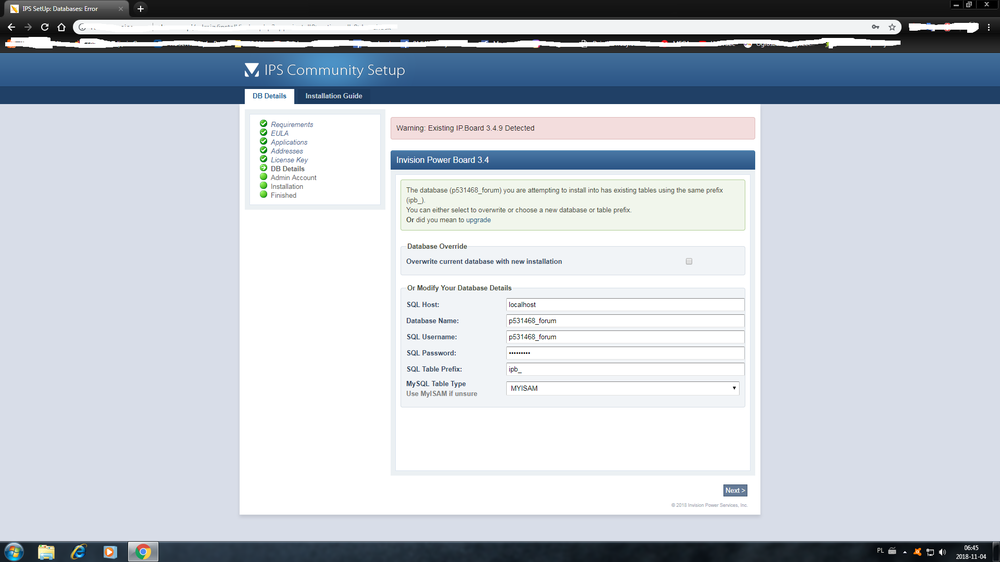Viewport: 1000px width, 562px height.
Task: Bookmark this page with the star icon
Action: pos(891,27)
